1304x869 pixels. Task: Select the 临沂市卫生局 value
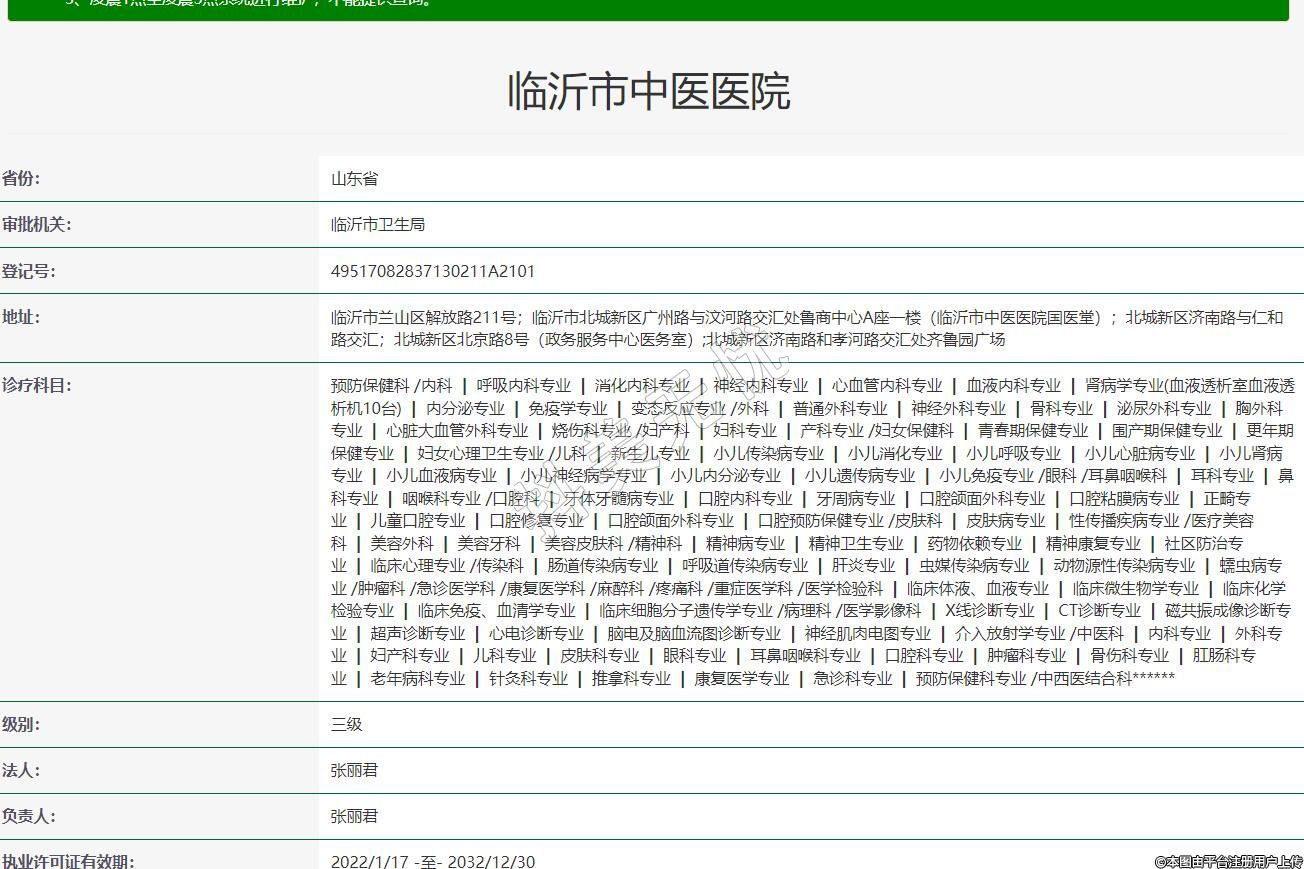378,225
